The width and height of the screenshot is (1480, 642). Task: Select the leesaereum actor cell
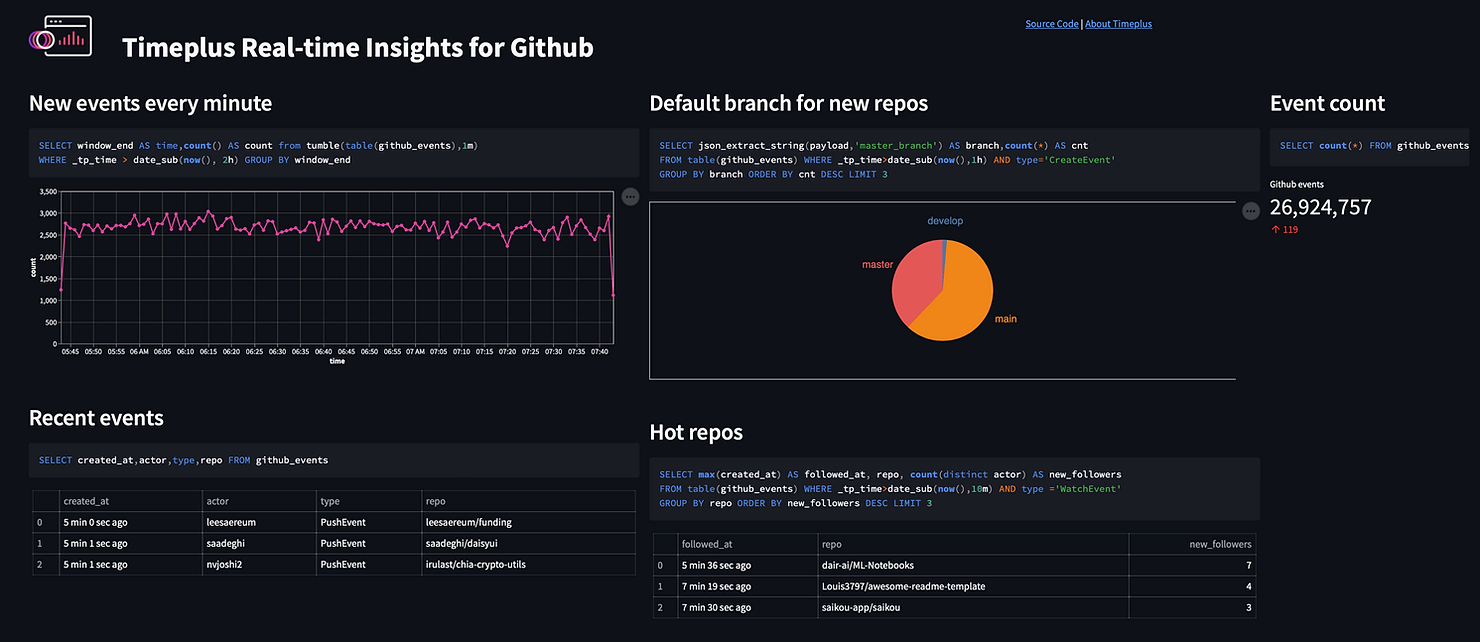click(x=258, y=521)
